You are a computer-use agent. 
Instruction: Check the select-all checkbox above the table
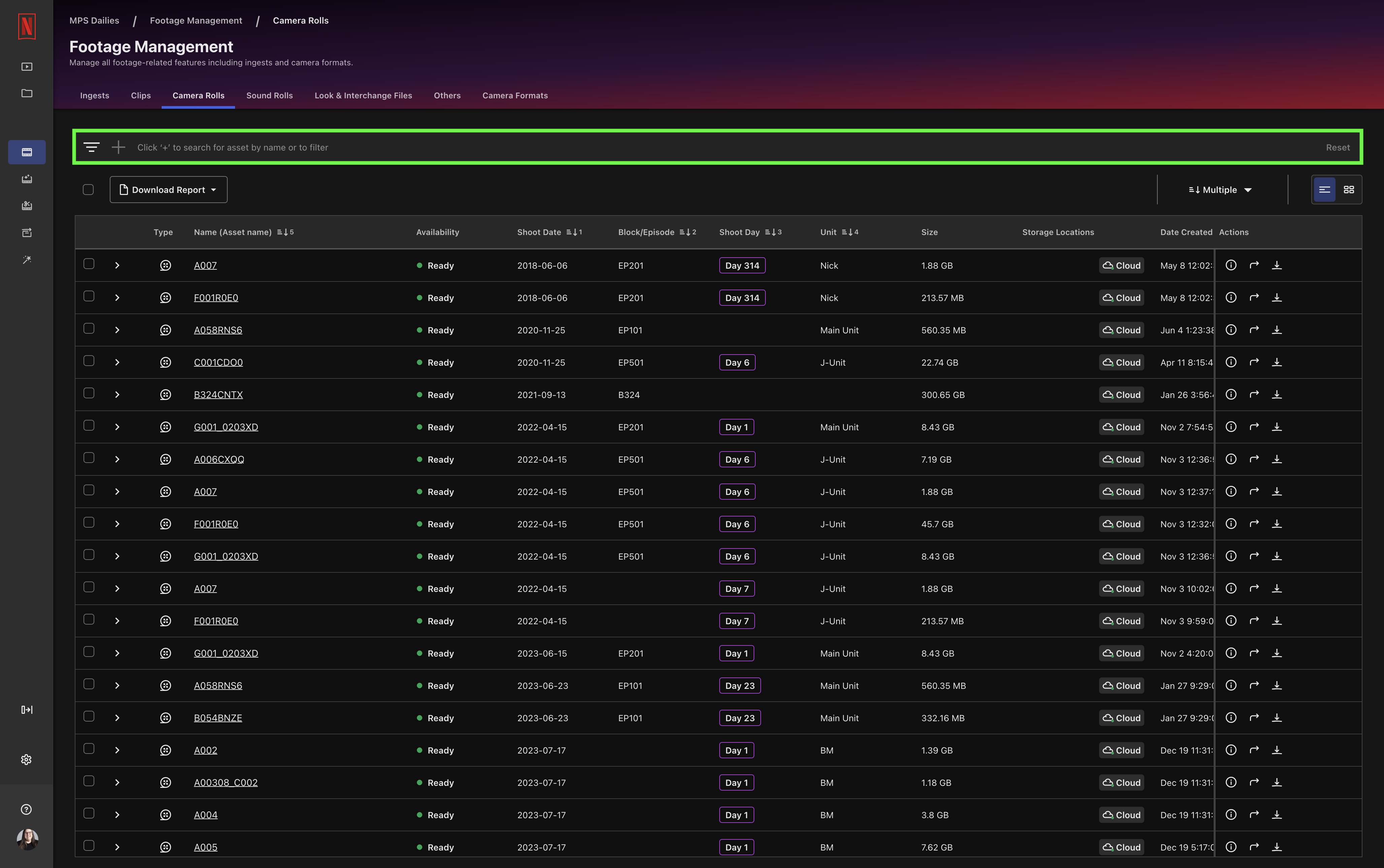89,189
